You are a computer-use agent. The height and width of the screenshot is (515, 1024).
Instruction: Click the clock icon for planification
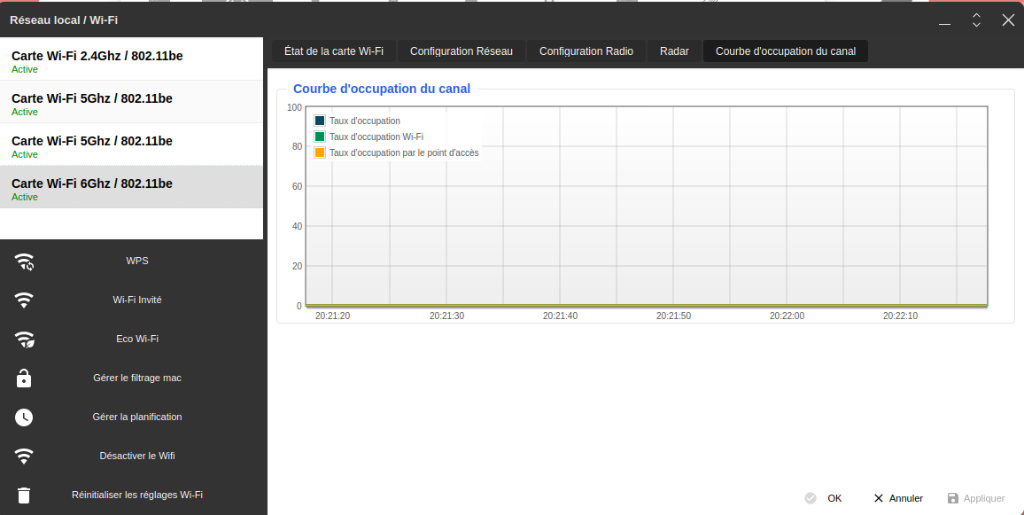point(24,417)
